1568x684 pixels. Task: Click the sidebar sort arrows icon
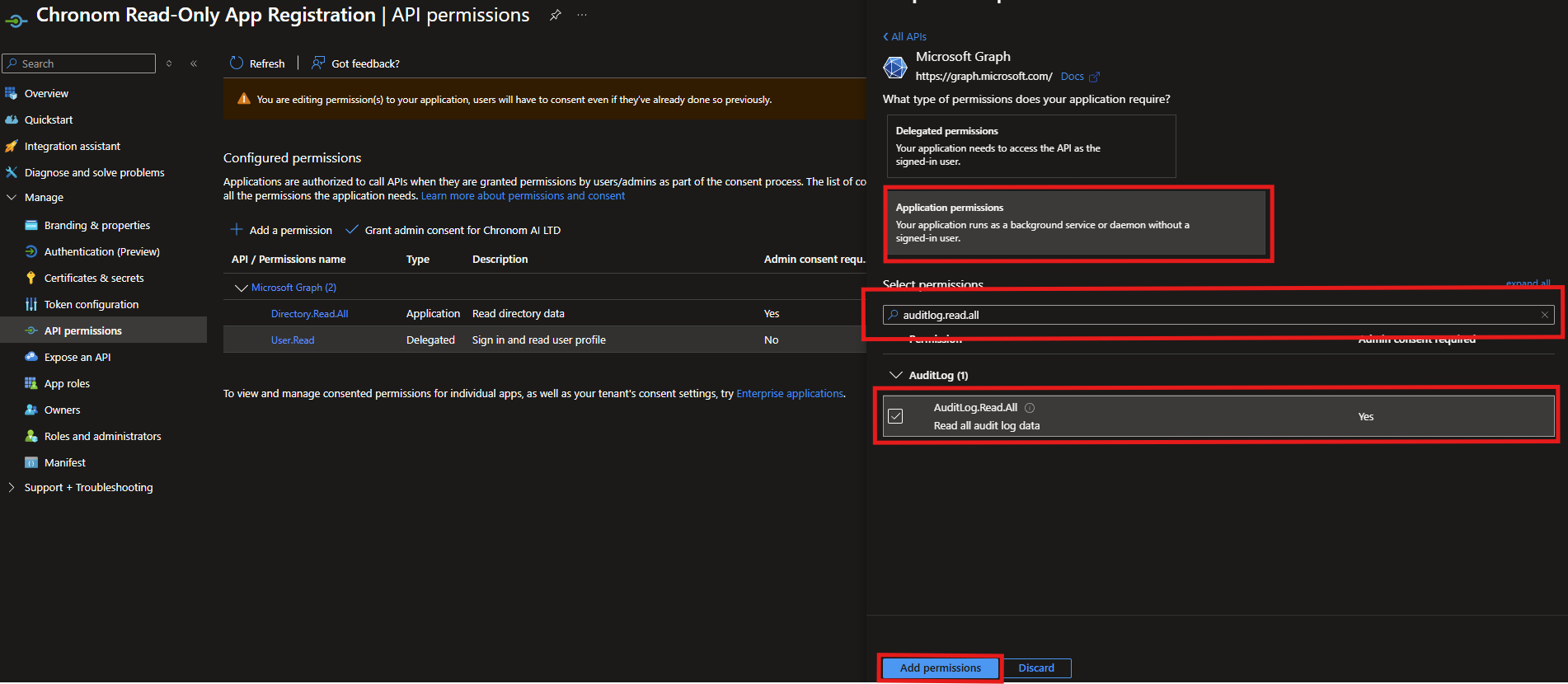[169, 63]
